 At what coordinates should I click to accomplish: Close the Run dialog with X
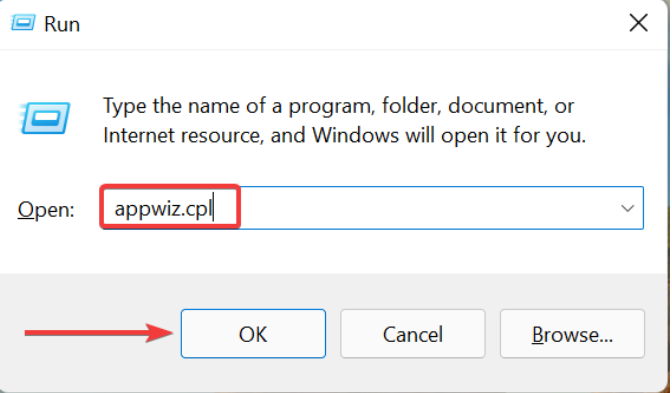638,23
